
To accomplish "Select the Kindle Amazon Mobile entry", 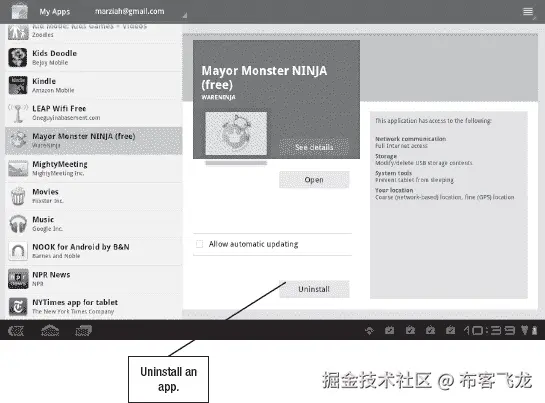I will (93, 85).
